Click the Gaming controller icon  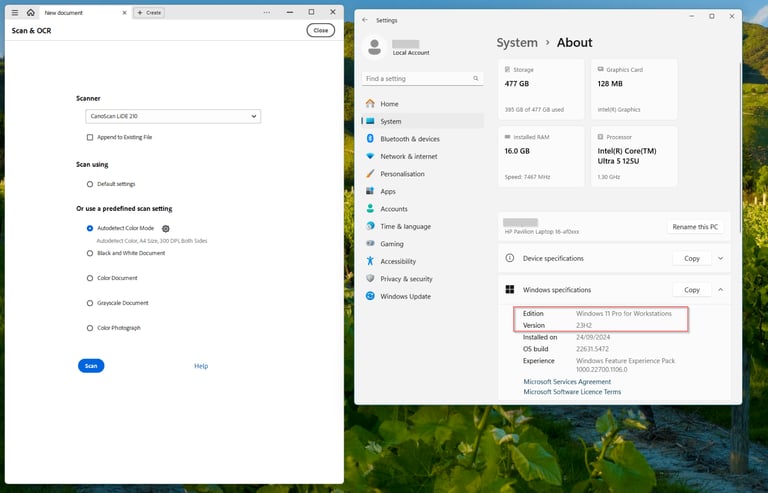(x=370, y=243)
